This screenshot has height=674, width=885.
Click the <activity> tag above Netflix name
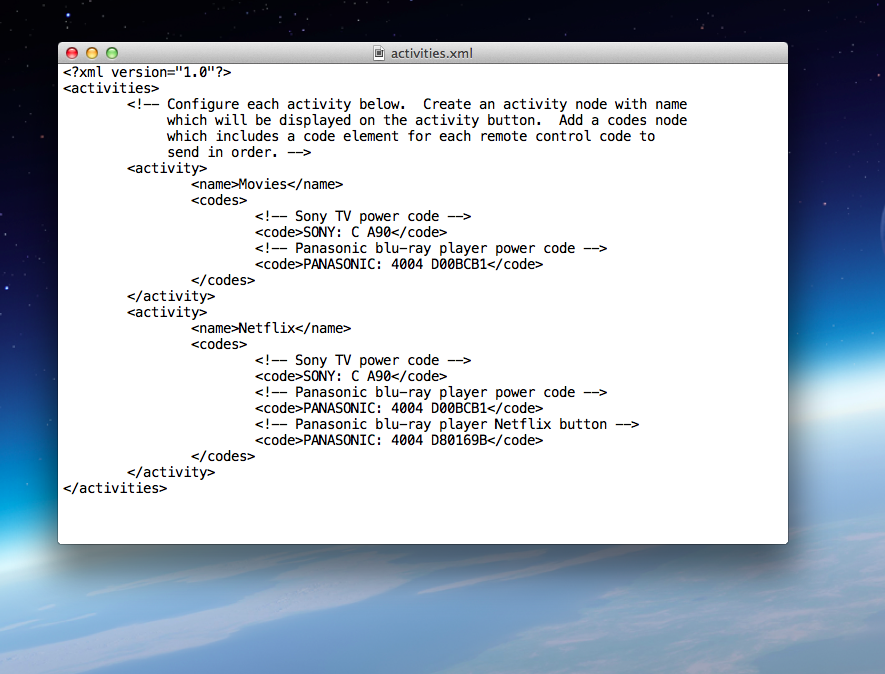[x=167, y=312]
